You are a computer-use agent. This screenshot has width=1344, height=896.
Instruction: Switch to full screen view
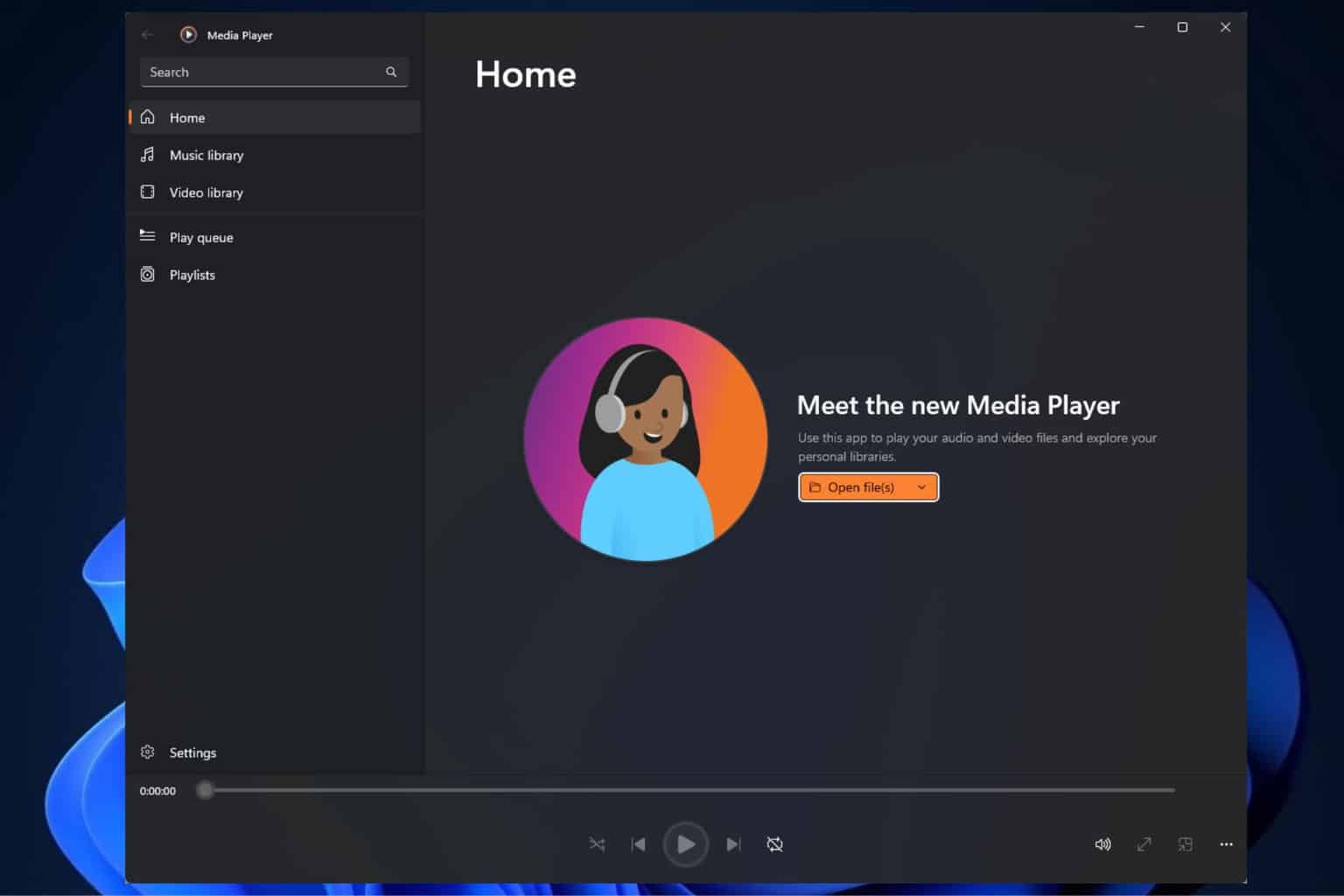click(1144, 844)
